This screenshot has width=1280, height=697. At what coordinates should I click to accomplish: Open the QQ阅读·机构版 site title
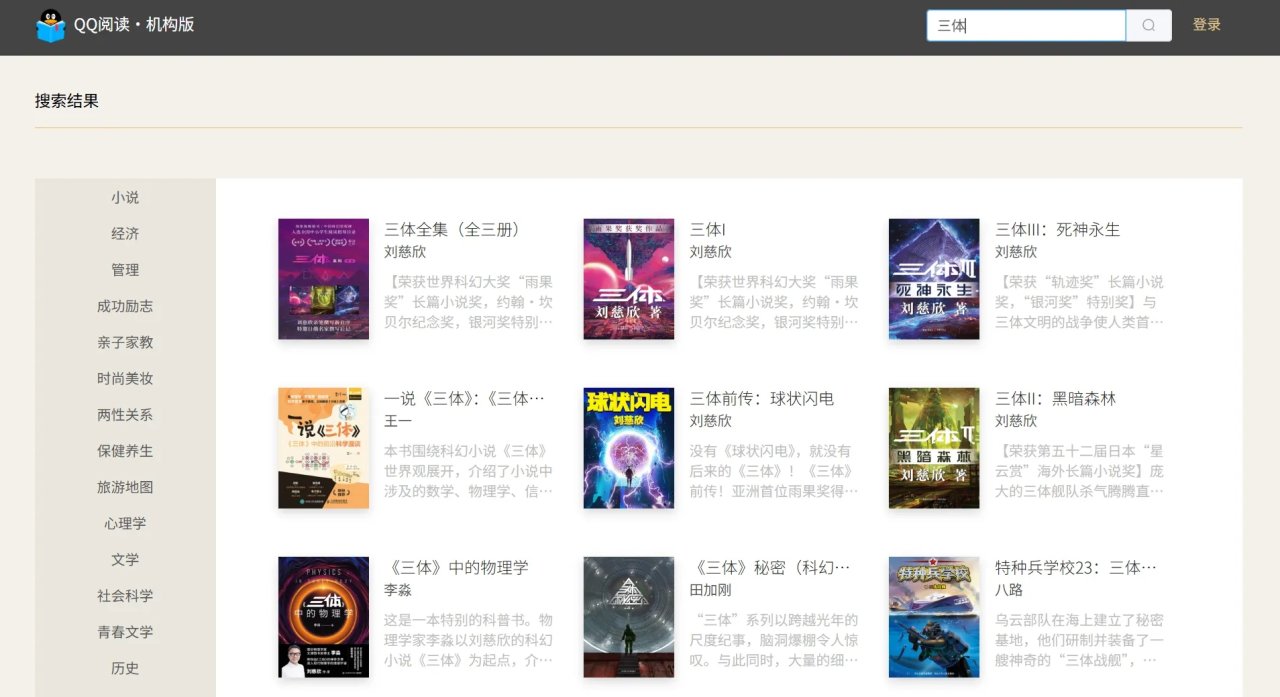coord(134,25)
